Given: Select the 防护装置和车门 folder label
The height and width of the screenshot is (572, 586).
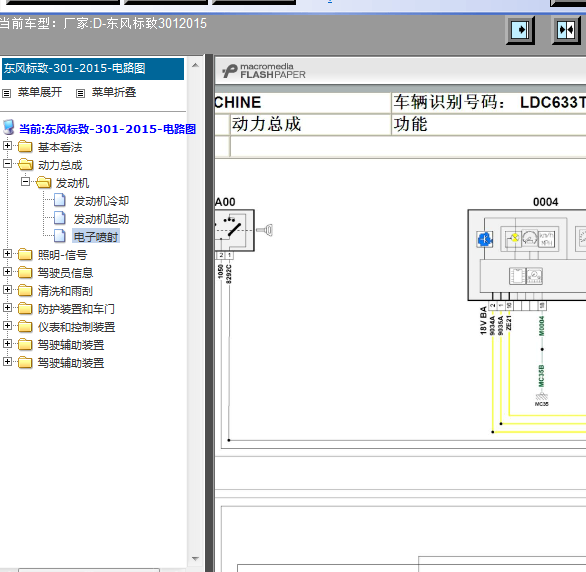Looking at the screenshot, I should tap(76, 309).
